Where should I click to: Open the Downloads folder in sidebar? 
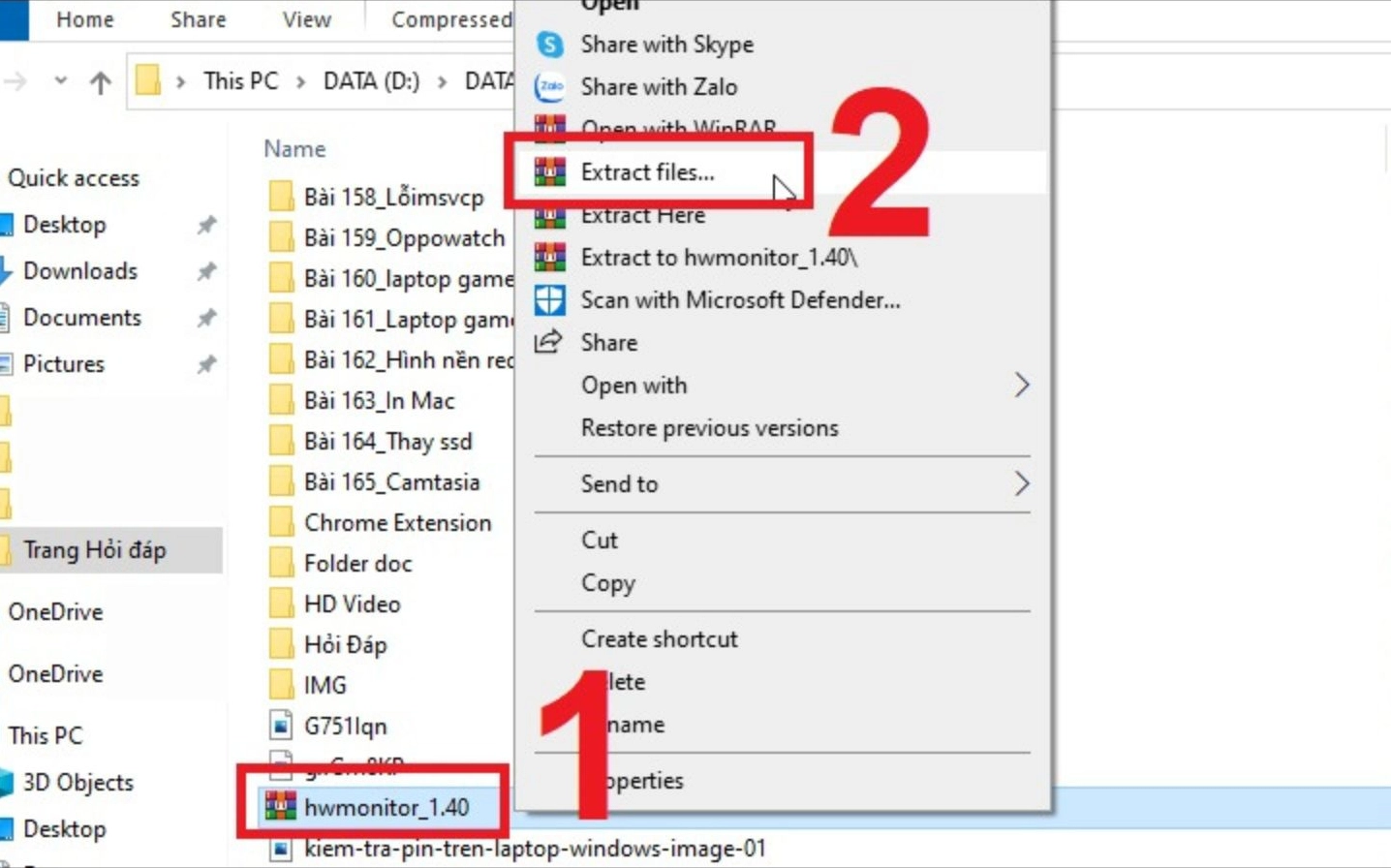click(x=83, y=271)
